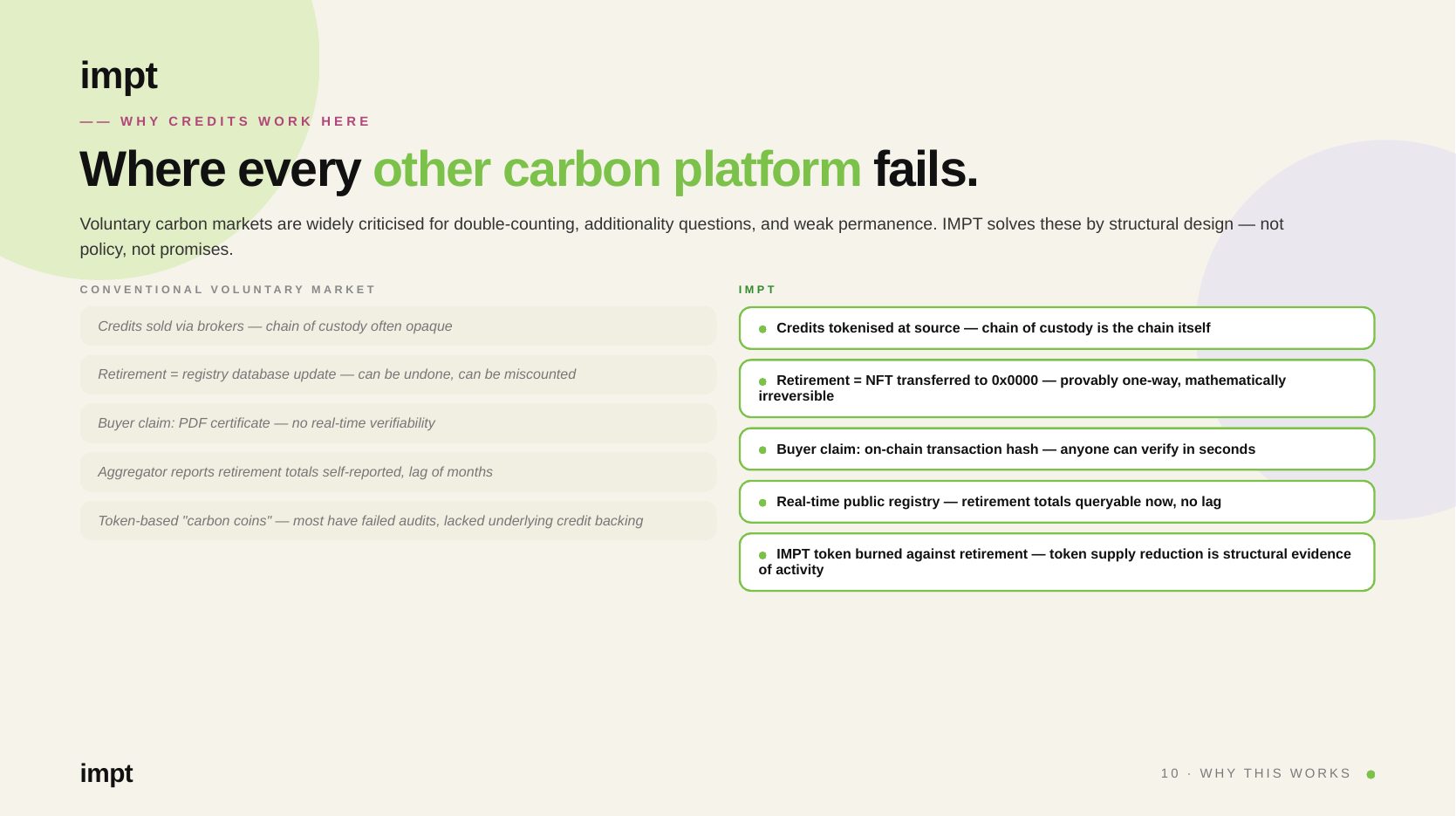This screenshot has width=1456, height=816.
Task: Click the bullet dot before IMPT token burned
Action: point(762,555)
